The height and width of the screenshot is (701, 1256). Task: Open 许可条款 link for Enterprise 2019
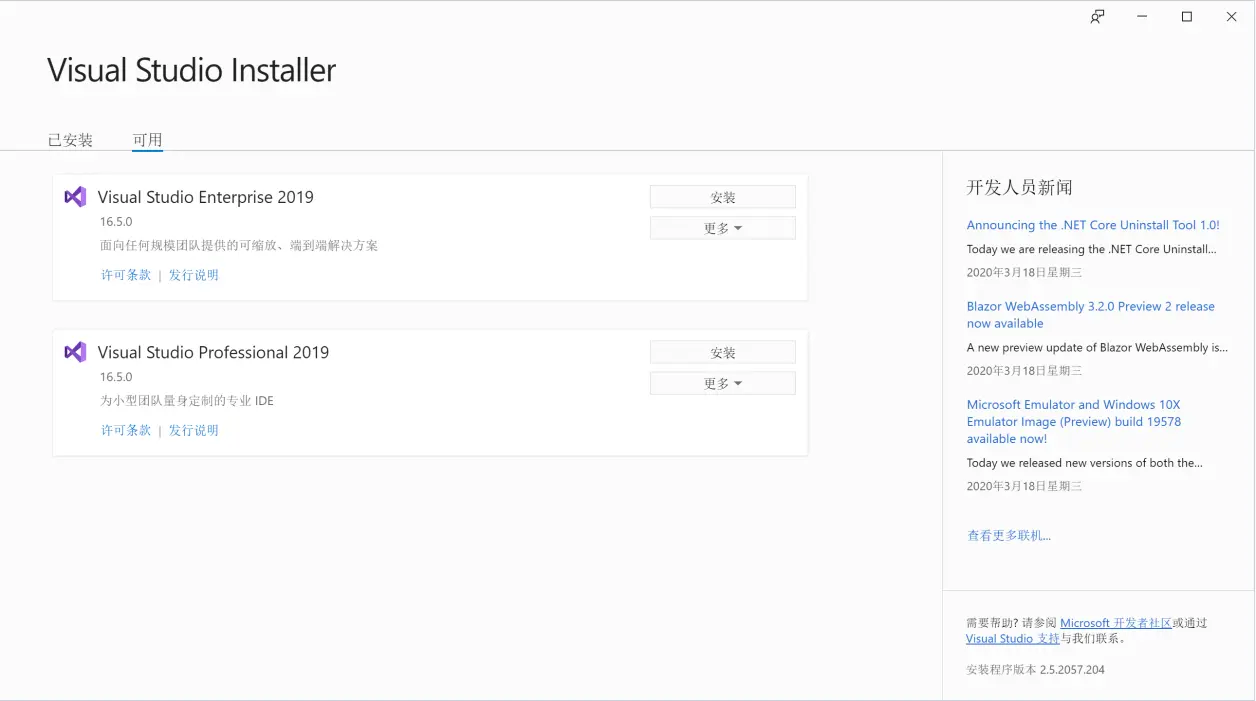coord(126,275)
